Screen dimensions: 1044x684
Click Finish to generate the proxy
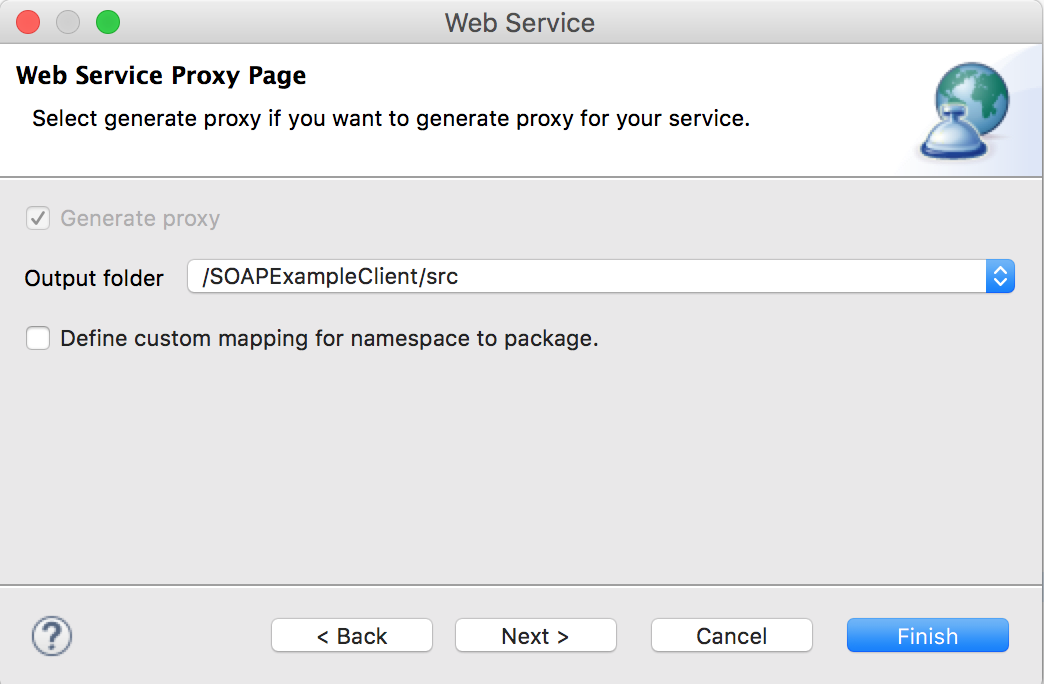coord(927,635)
